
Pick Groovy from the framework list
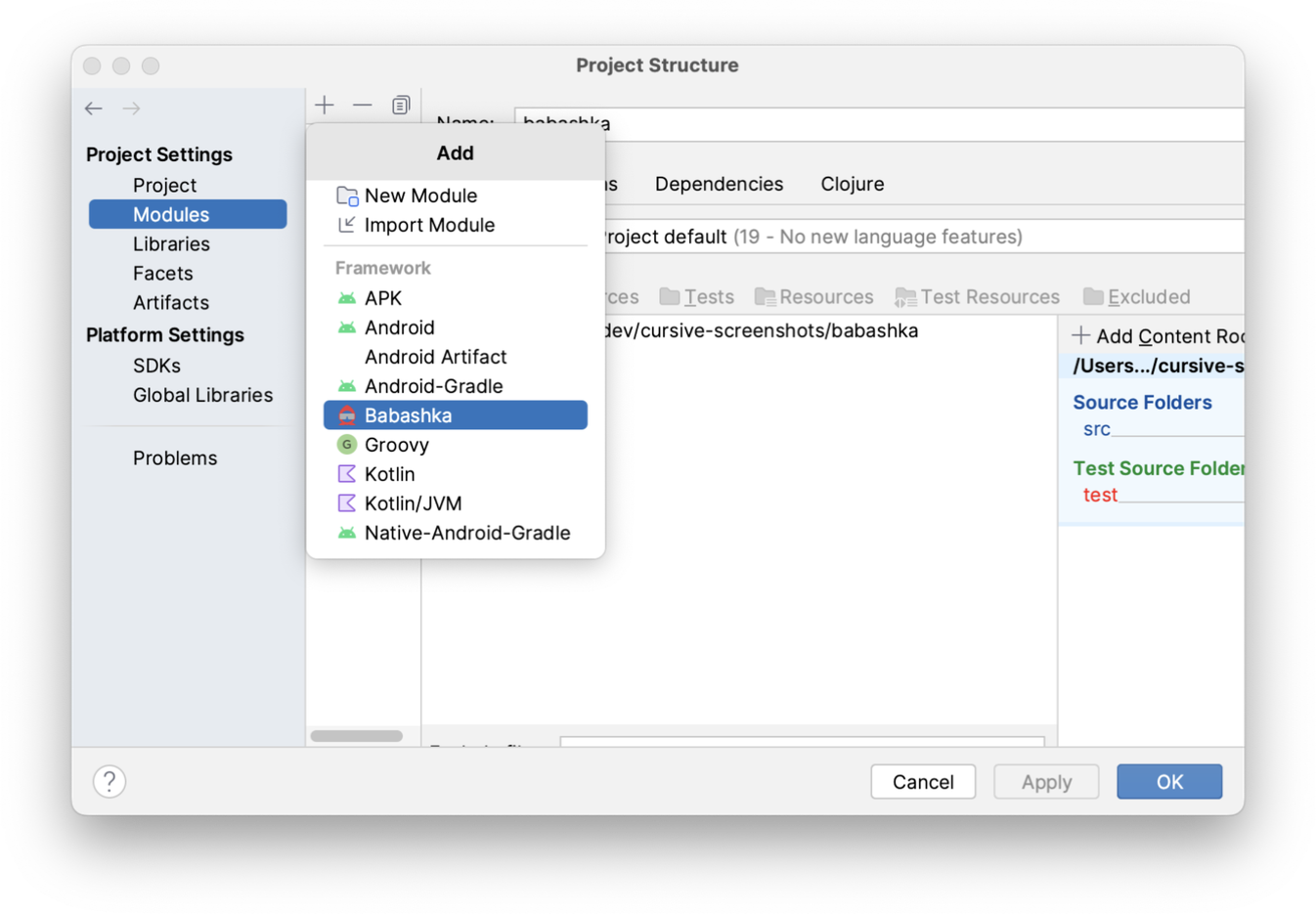(456, 445)
